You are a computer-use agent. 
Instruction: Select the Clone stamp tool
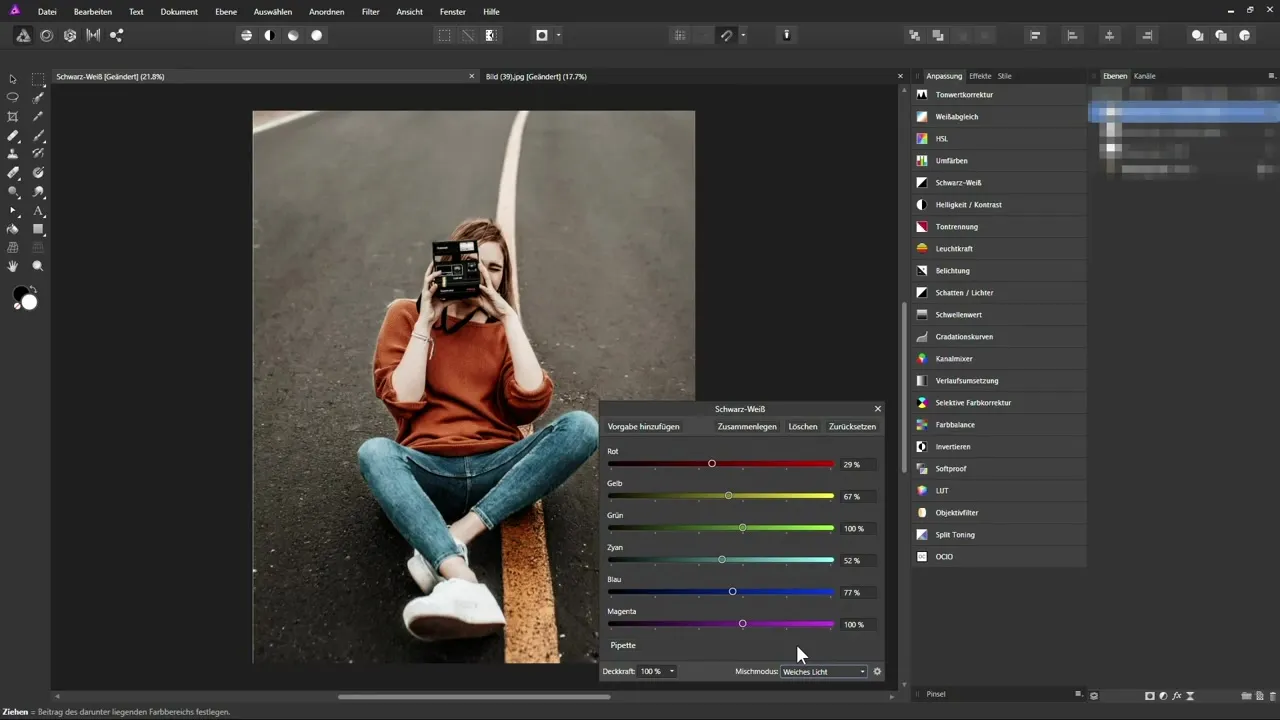click(13, 154)
